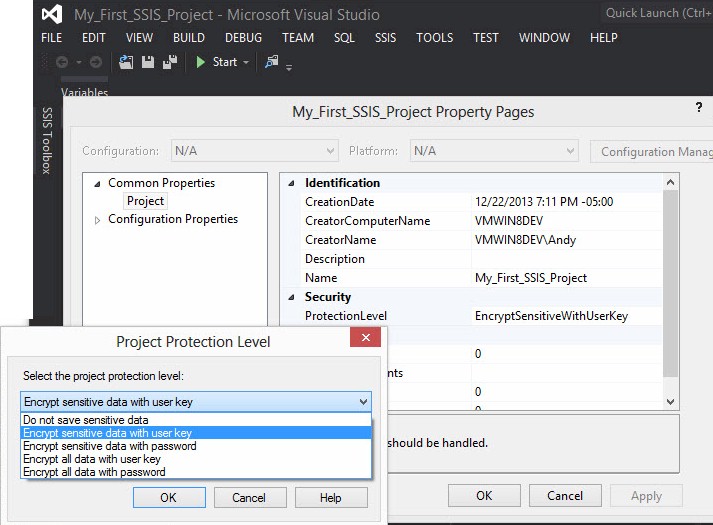The image size is (713, 525).
Task: Select the Project tree item
Action: click(146, 201)
